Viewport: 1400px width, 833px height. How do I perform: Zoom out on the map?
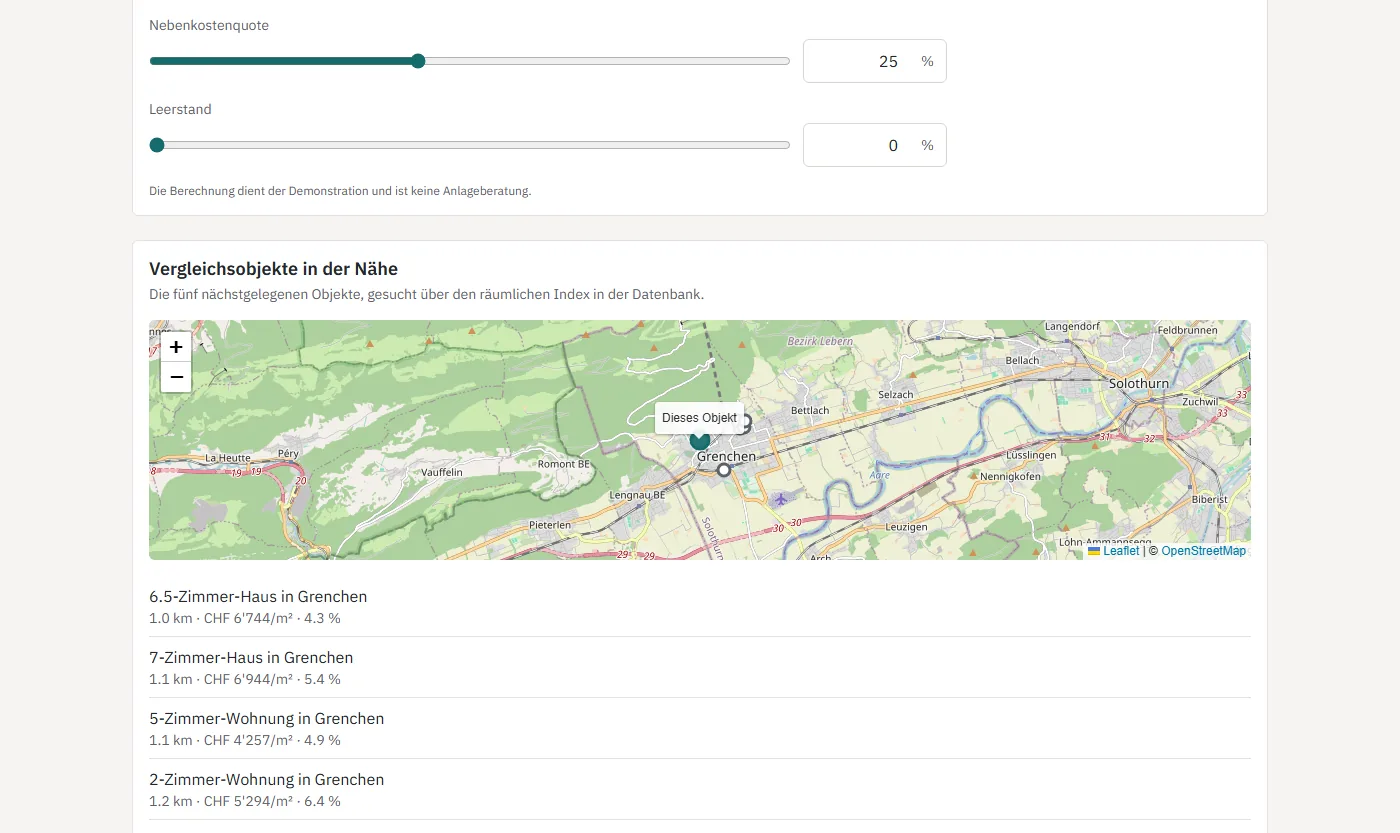(x=176, y=377)
